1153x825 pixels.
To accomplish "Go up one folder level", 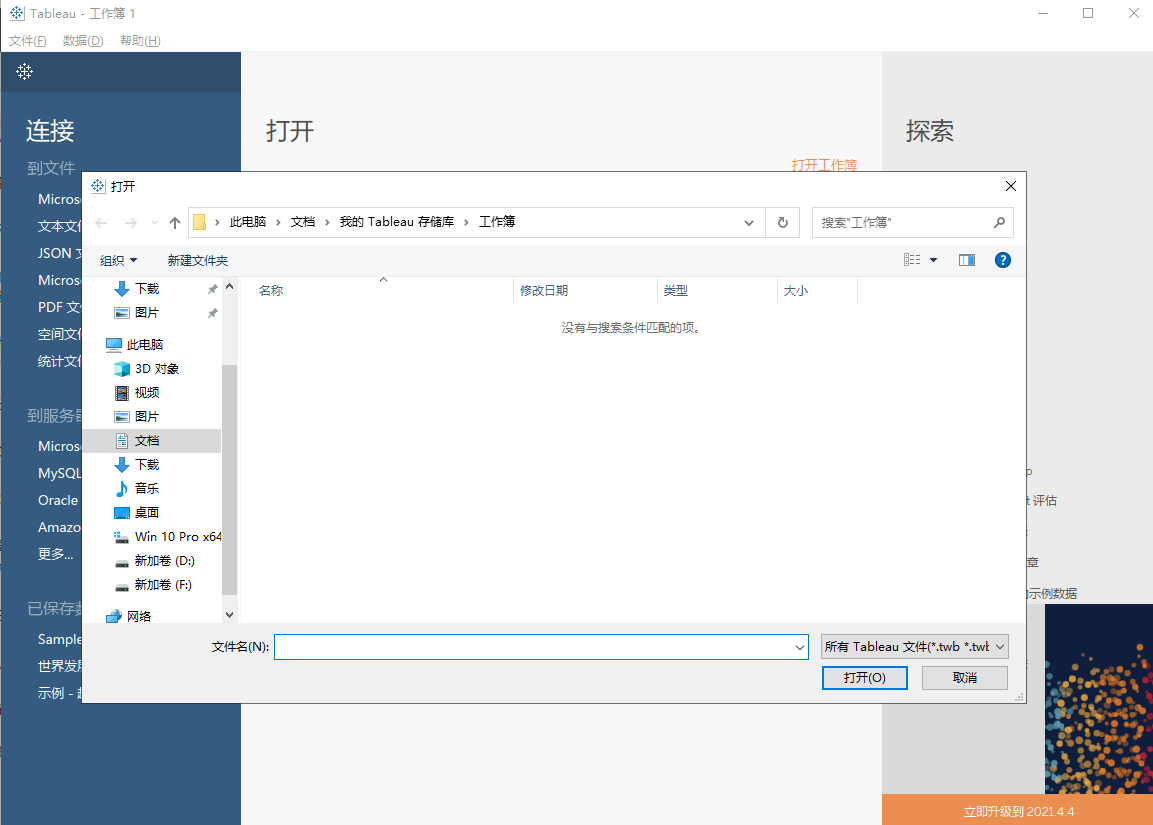I will [174, 223].
